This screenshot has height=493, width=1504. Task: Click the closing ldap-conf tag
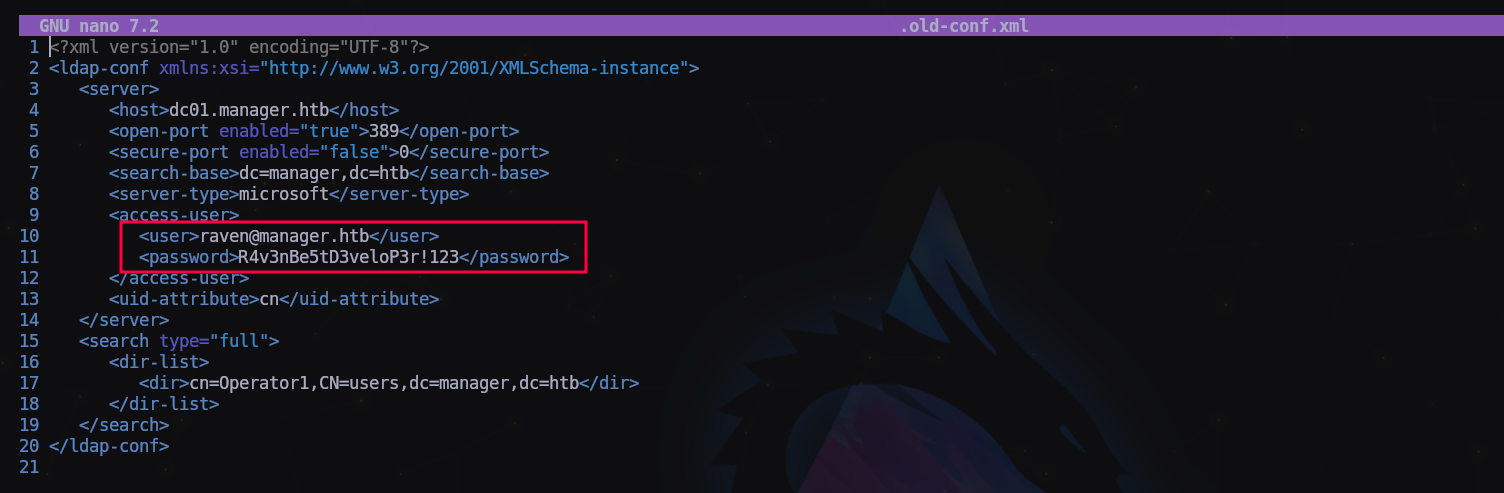109,446
